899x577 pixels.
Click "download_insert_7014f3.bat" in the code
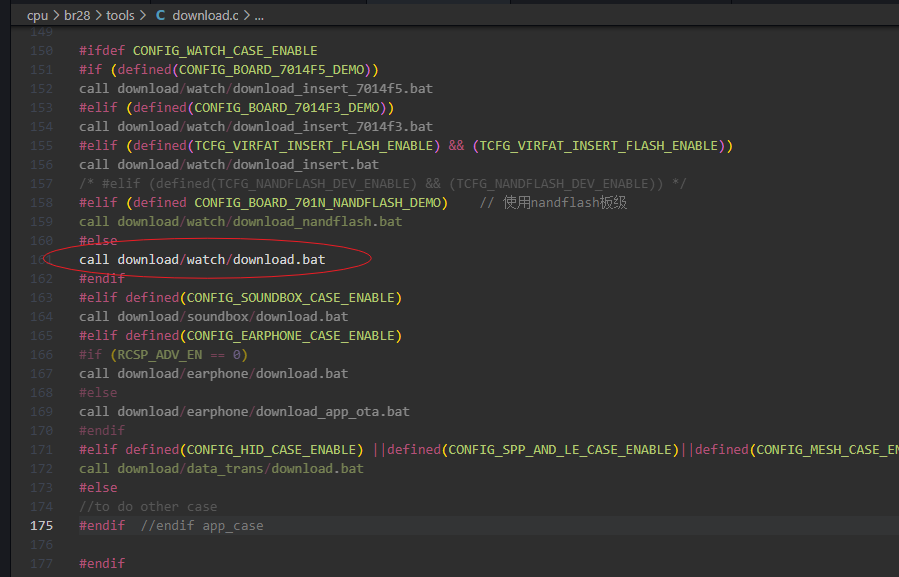tap(333, 126)
